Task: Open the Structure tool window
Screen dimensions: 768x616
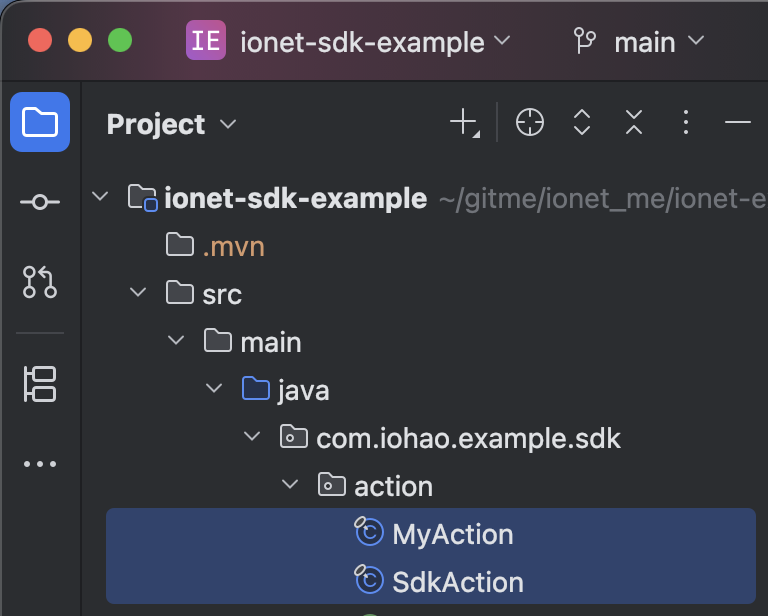Action: click(x=40, y=384)
